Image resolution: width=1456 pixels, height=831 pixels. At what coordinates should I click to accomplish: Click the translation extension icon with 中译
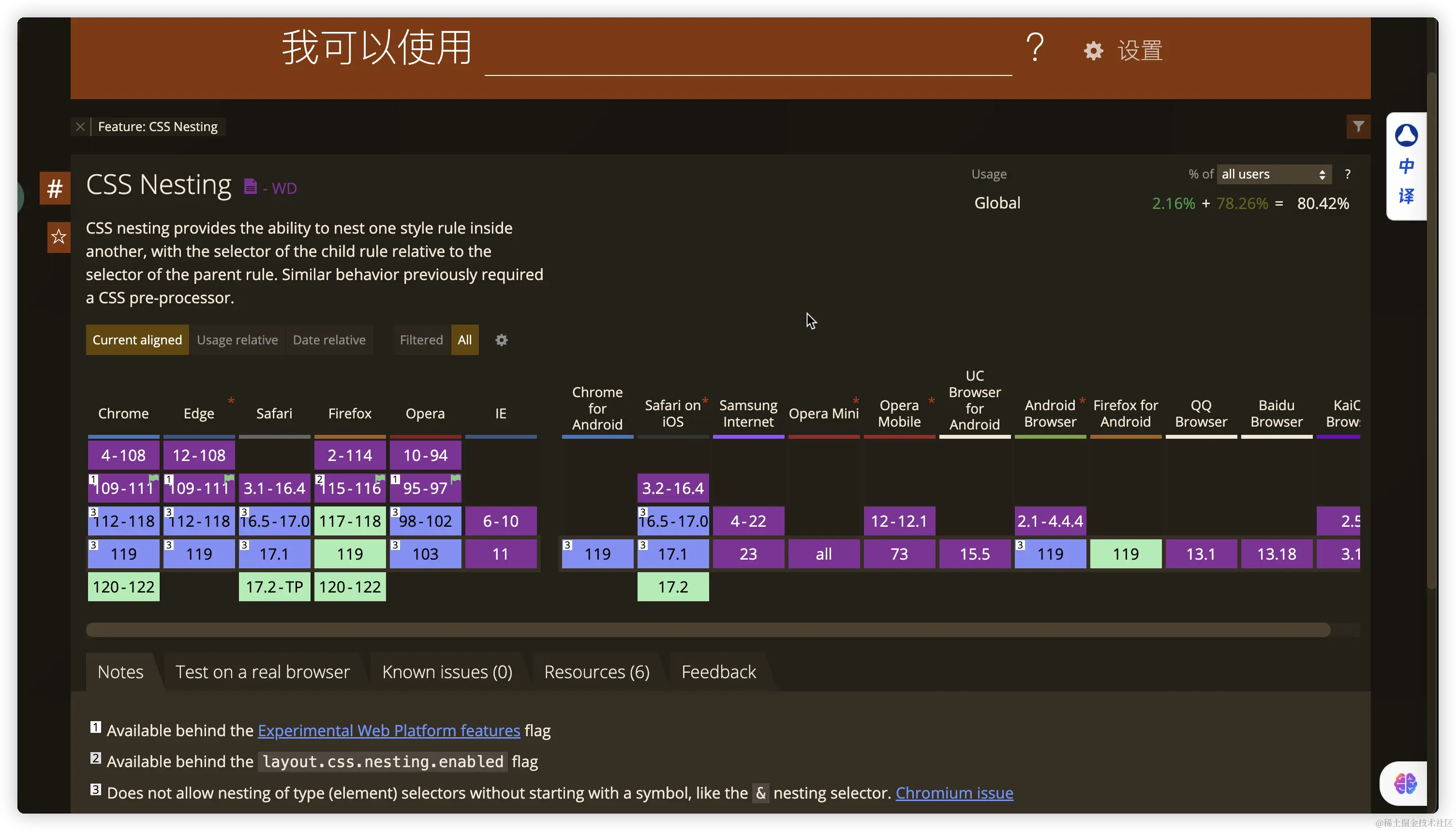pos(1406,167)
